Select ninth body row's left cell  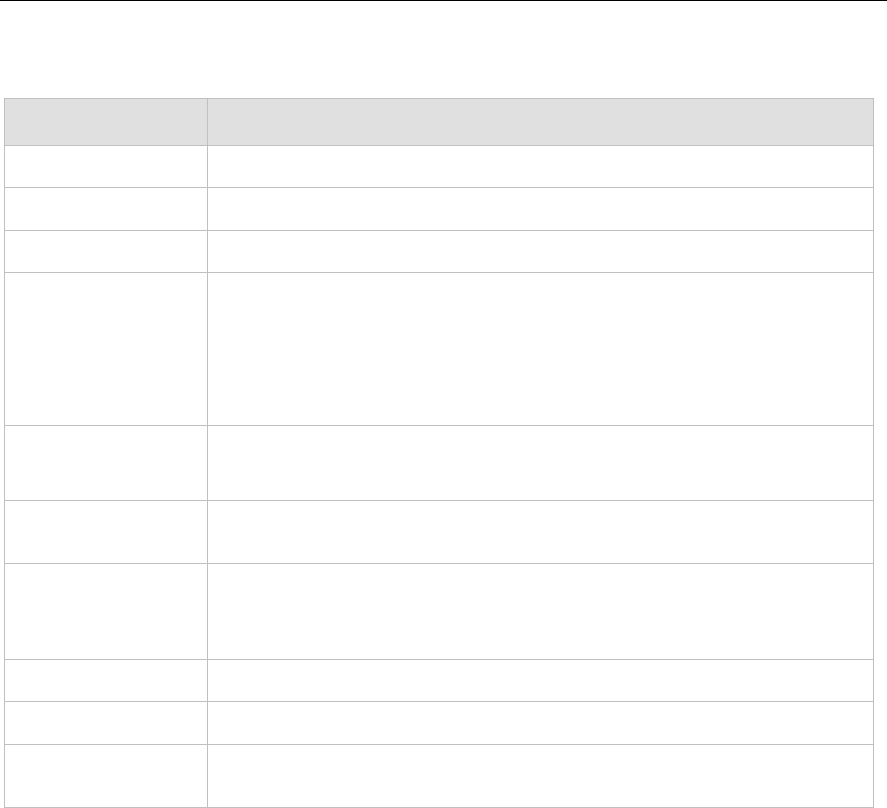coord(105,722)
